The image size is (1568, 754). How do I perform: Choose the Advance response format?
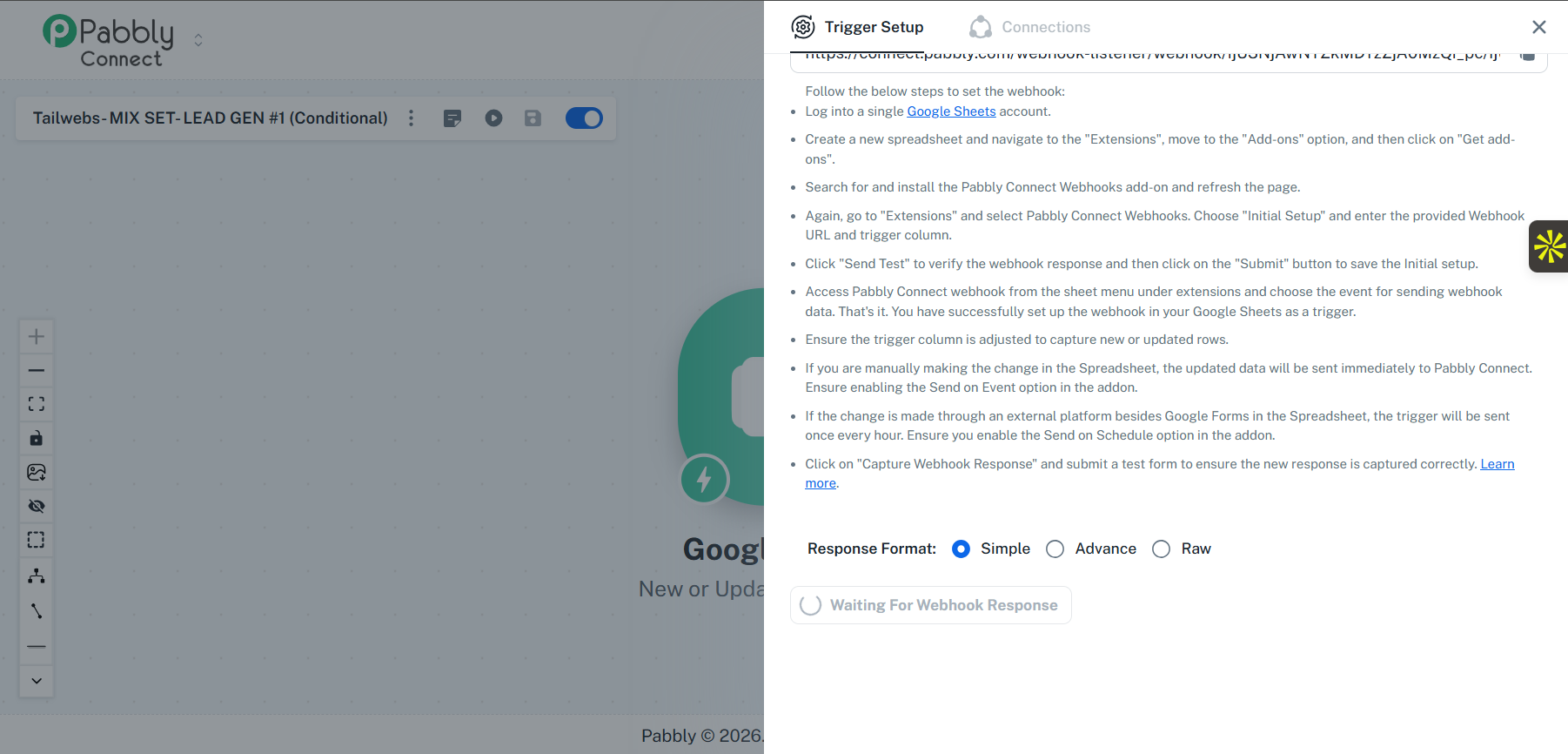[1055, 549]
